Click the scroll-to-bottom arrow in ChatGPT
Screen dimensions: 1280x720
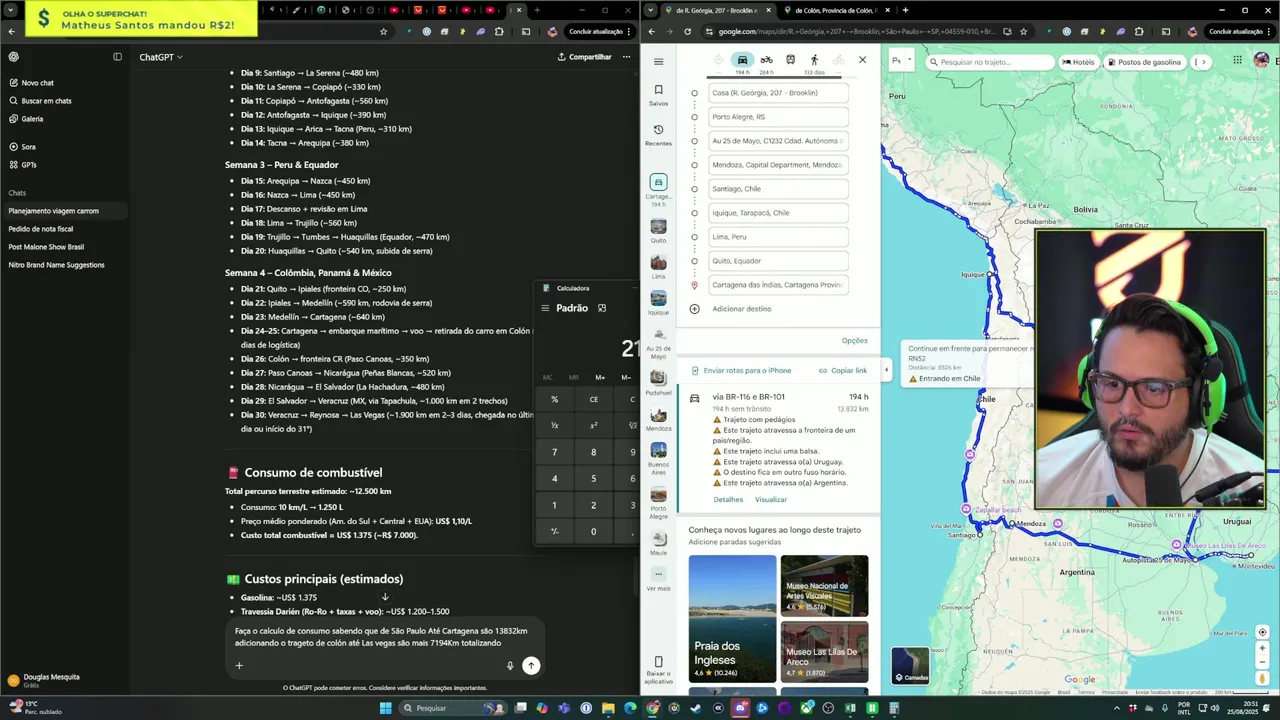tap(385, 597)
